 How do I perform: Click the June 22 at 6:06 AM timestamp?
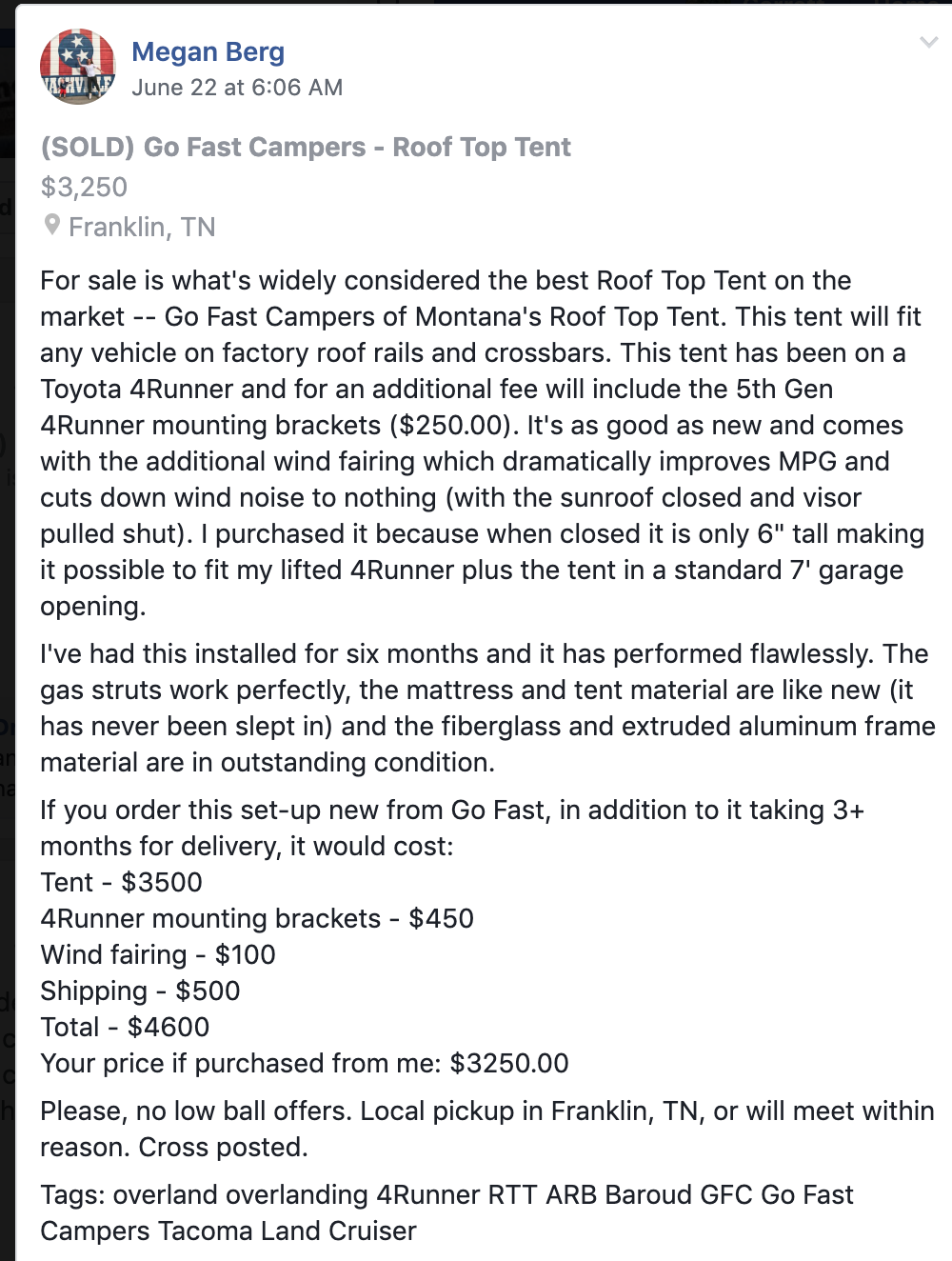237,88
